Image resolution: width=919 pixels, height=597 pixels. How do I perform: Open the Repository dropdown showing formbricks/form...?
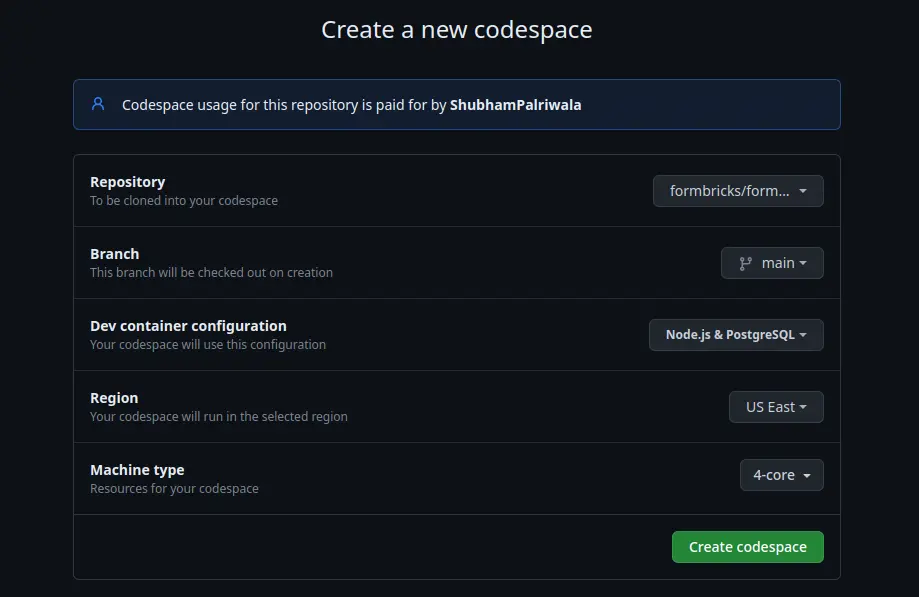pyautogui.click(x=738, y=191)
